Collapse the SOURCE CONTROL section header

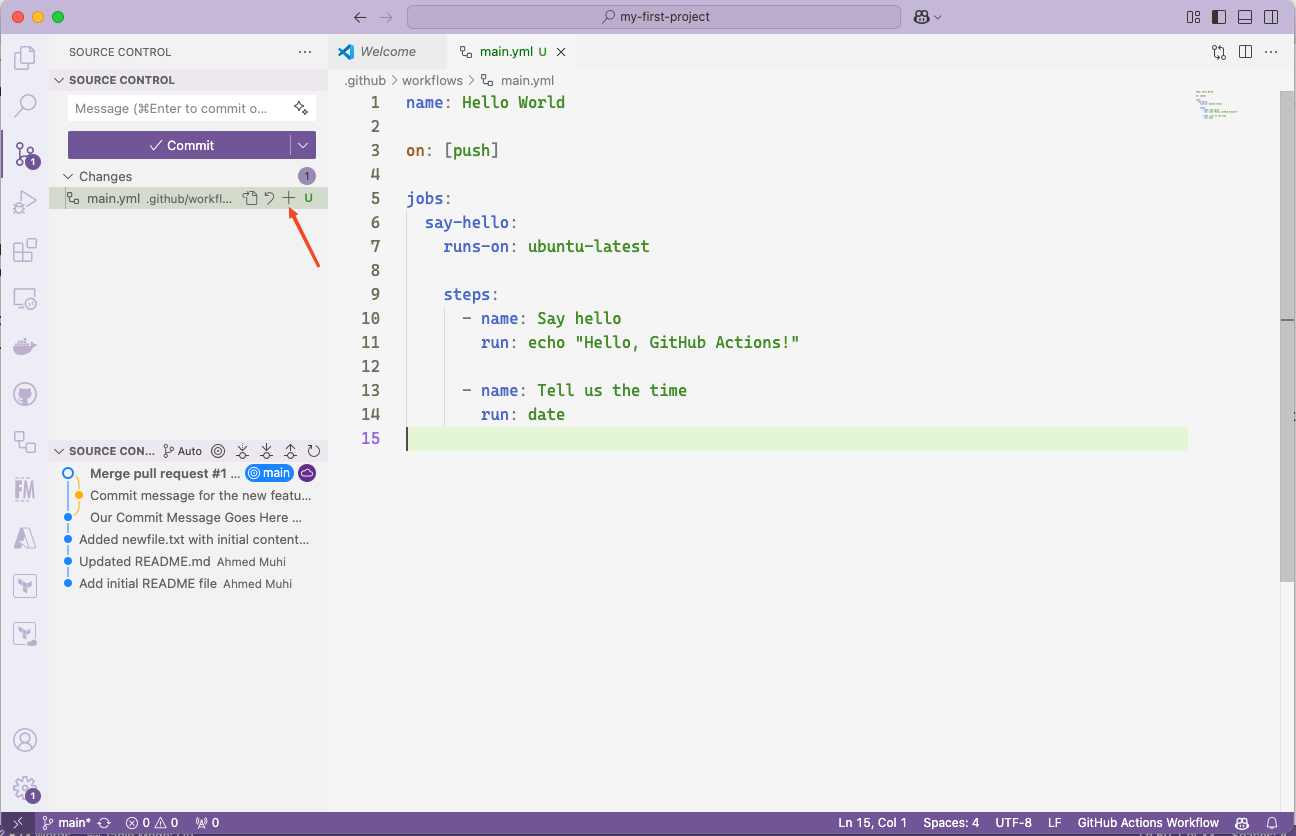189,80
